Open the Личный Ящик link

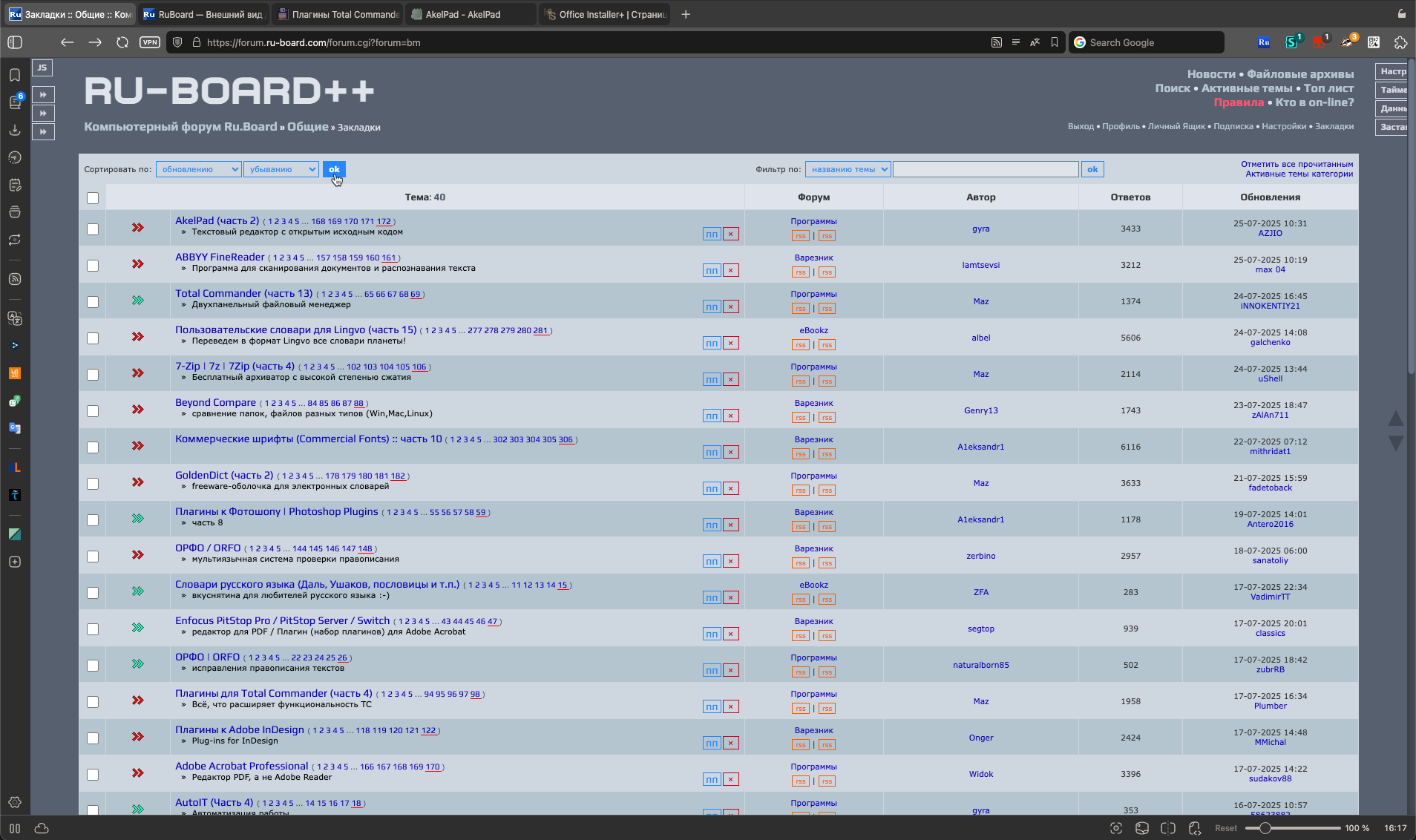coord(1176,126)
